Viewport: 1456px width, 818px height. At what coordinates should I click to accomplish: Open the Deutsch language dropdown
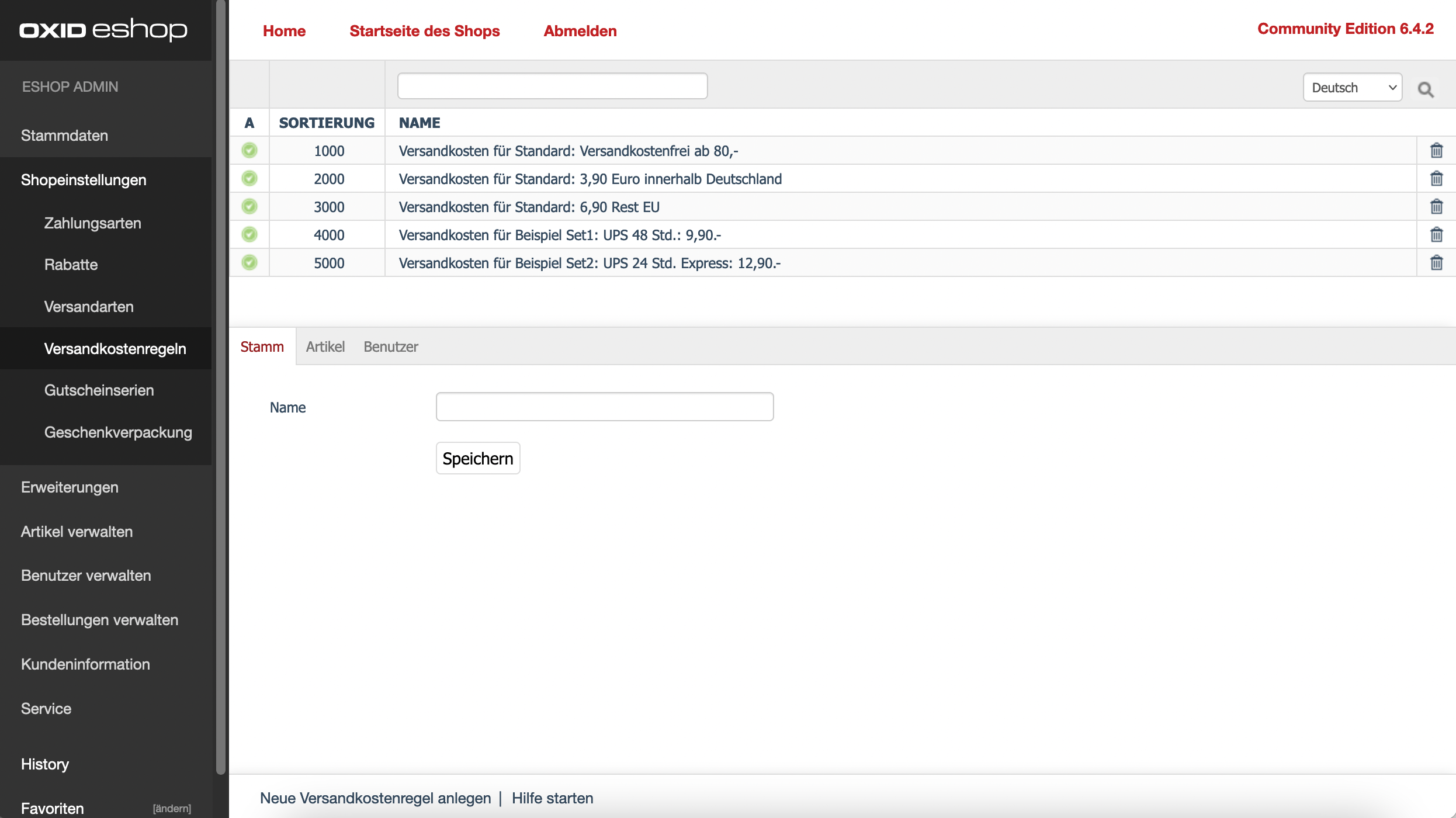pyautogui.click(x=1352, y=88)
